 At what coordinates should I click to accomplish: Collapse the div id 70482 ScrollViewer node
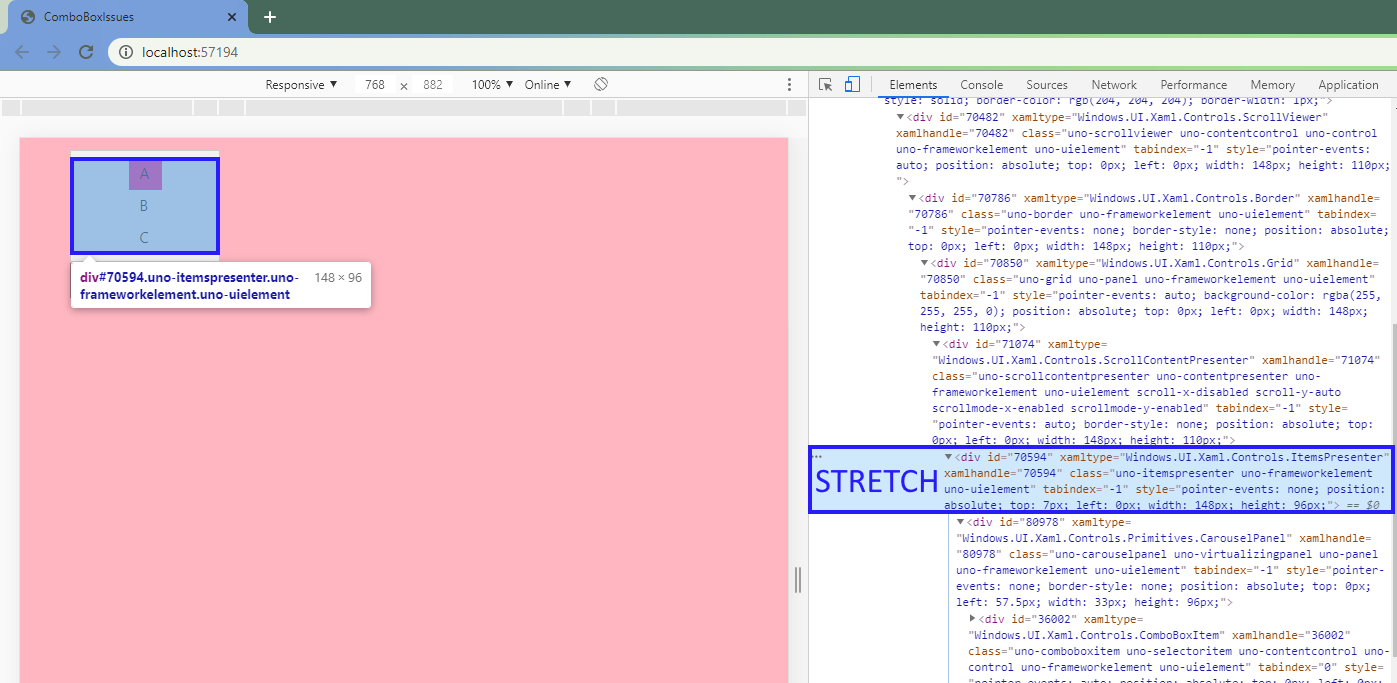(x=900, y=117)
